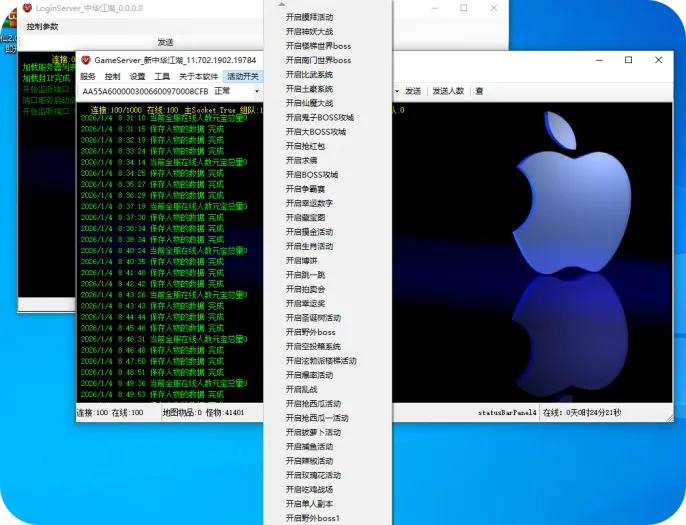Click the LoginServer shield icon in title bar
This screenshot has width=686, height=525.
coord(27,8)
